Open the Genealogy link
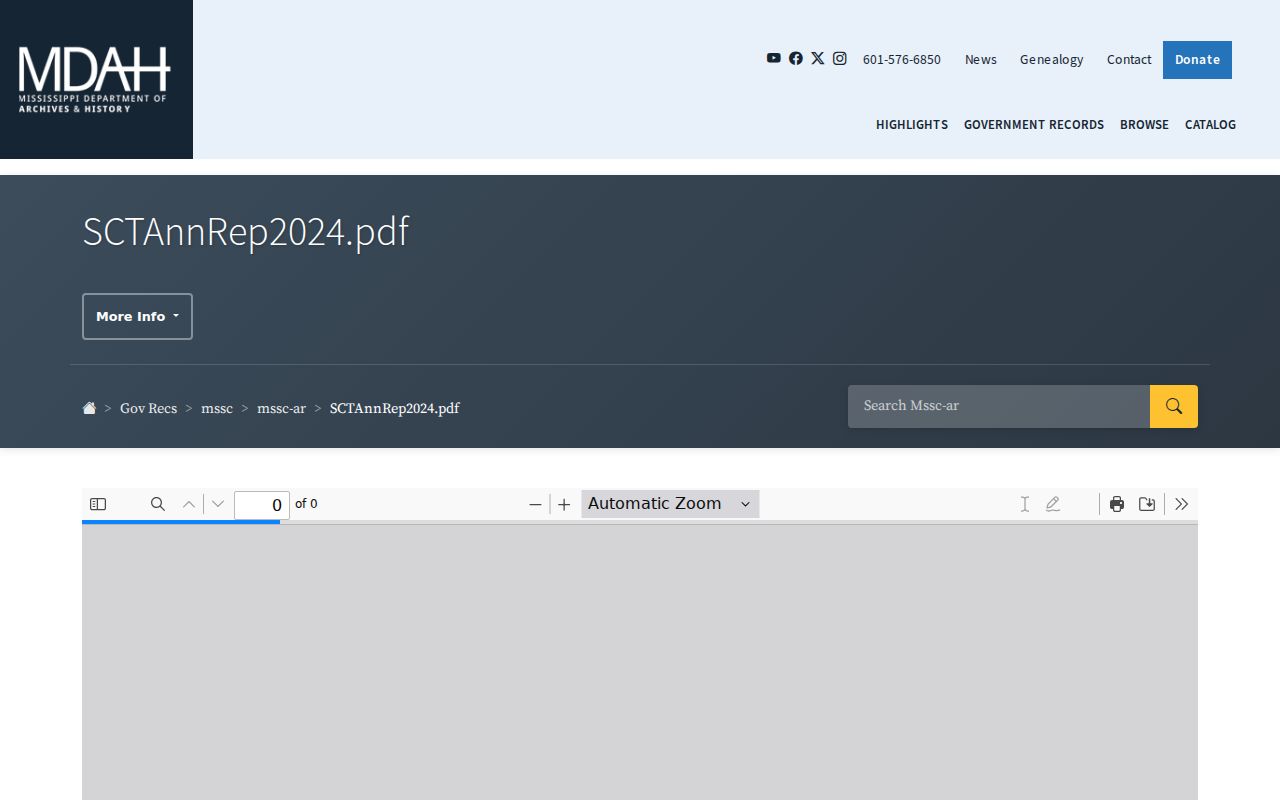This screenshot has height=800, width=1280. click(1051, 59)
